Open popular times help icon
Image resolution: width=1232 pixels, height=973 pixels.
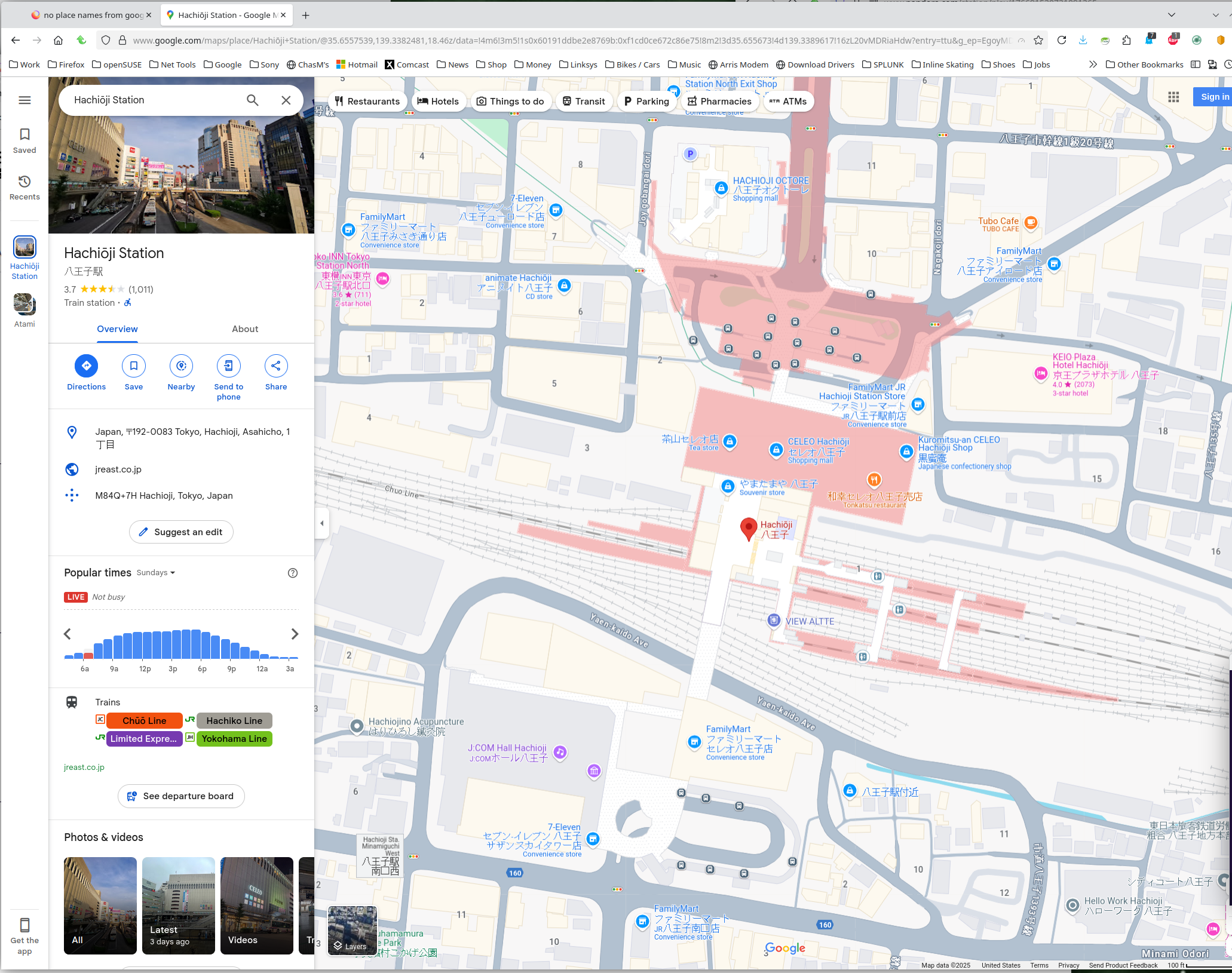(293, 573)
